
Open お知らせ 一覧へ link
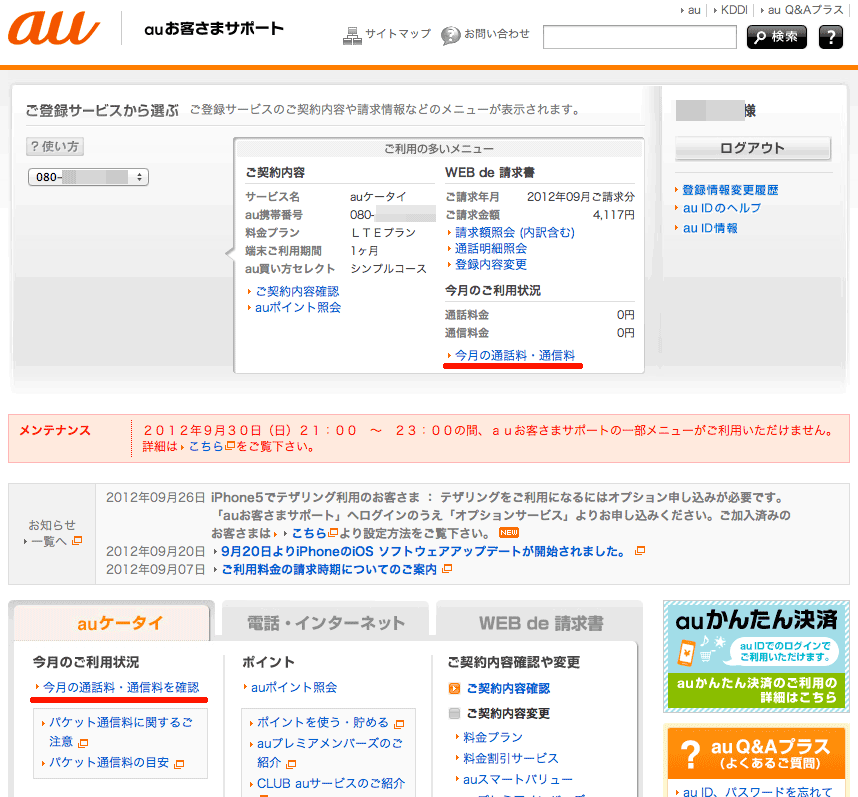point(48,541)
